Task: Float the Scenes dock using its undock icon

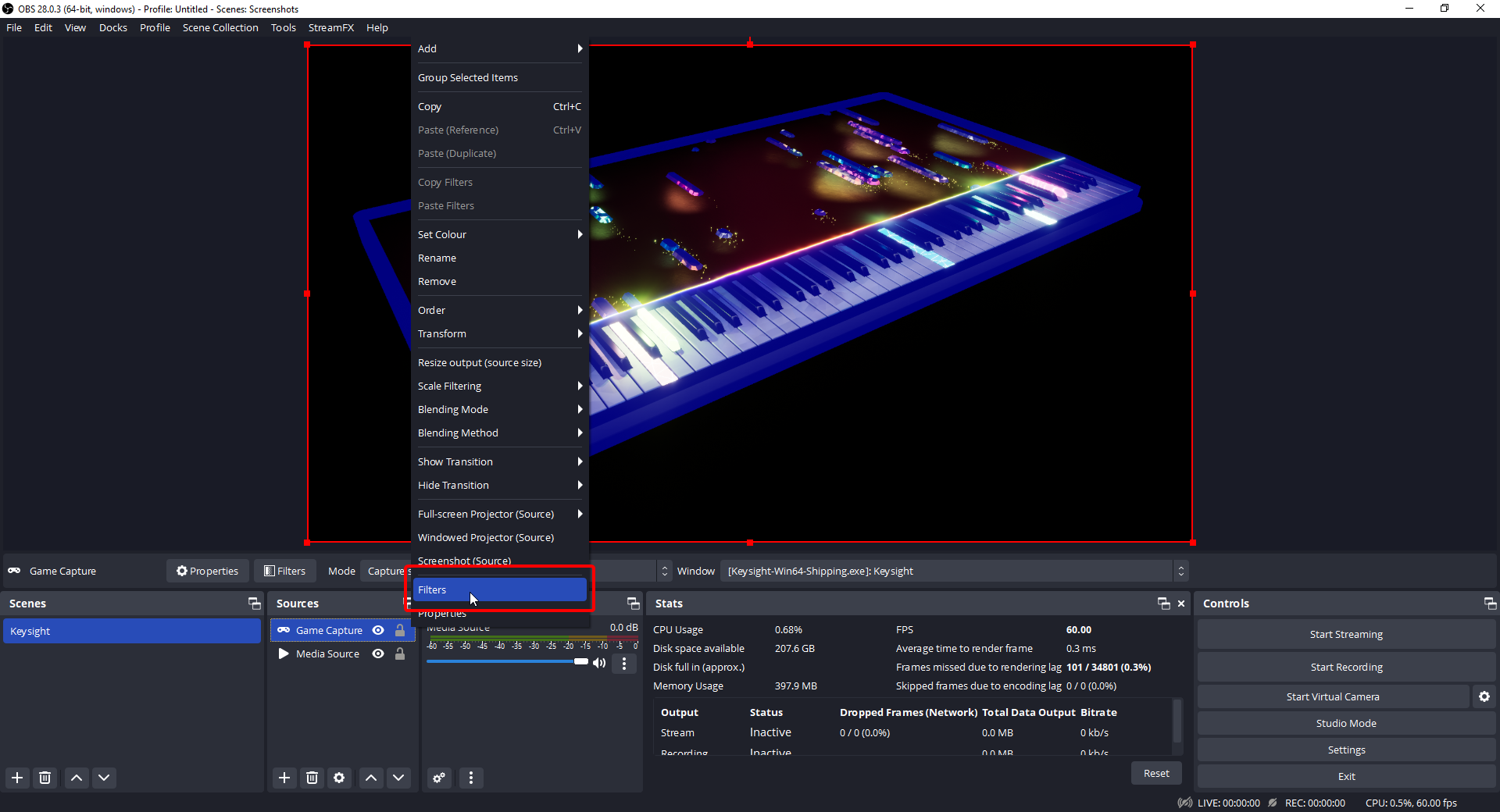Action: pos(255,604)
